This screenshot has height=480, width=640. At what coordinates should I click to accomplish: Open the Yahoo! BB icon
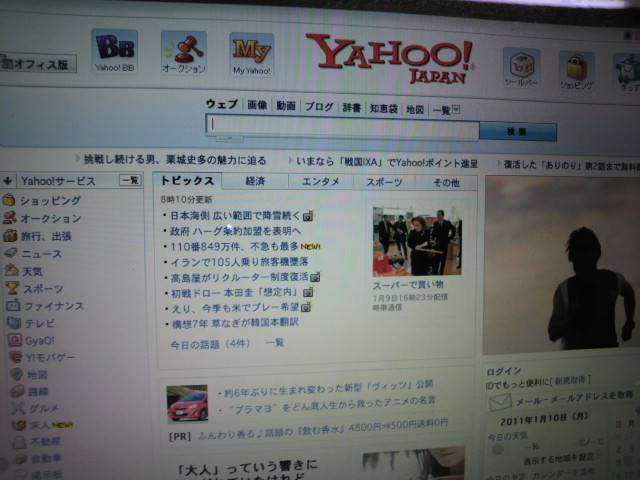pos(115,51)
